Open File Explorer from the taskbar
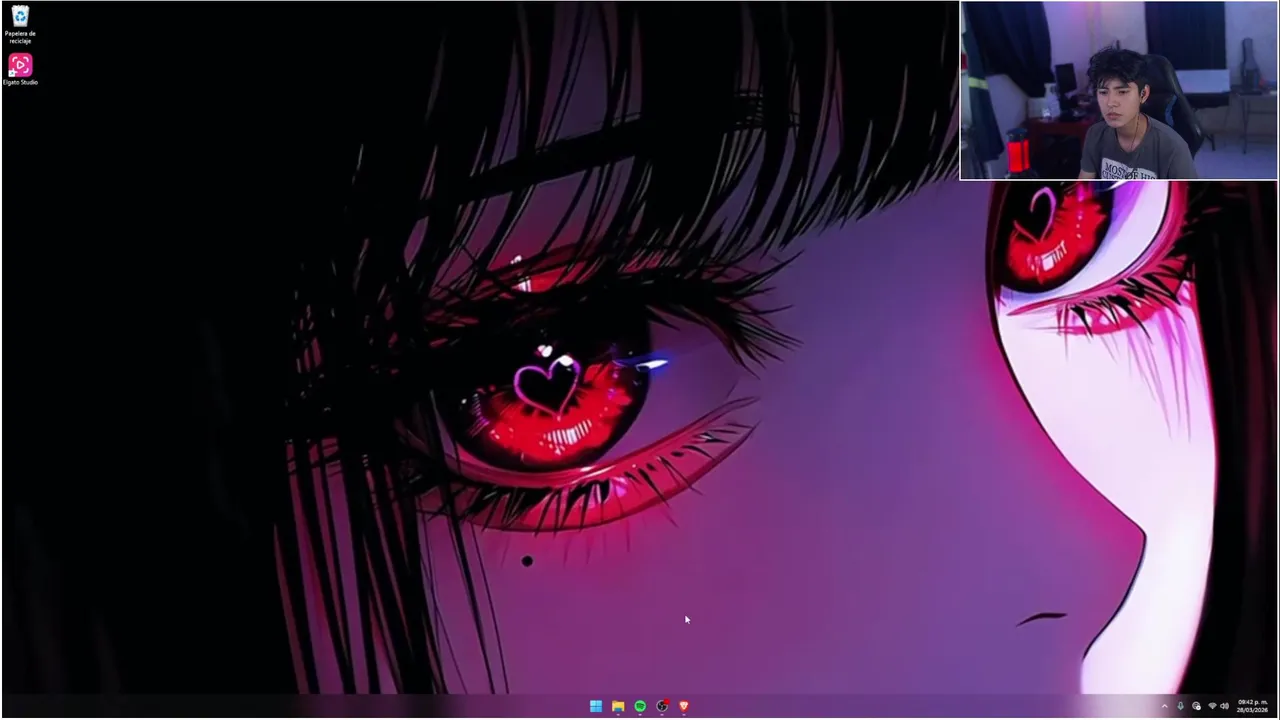Image resolution: width=1280 pixels, height=720 pixels. [x=618, y=706]
